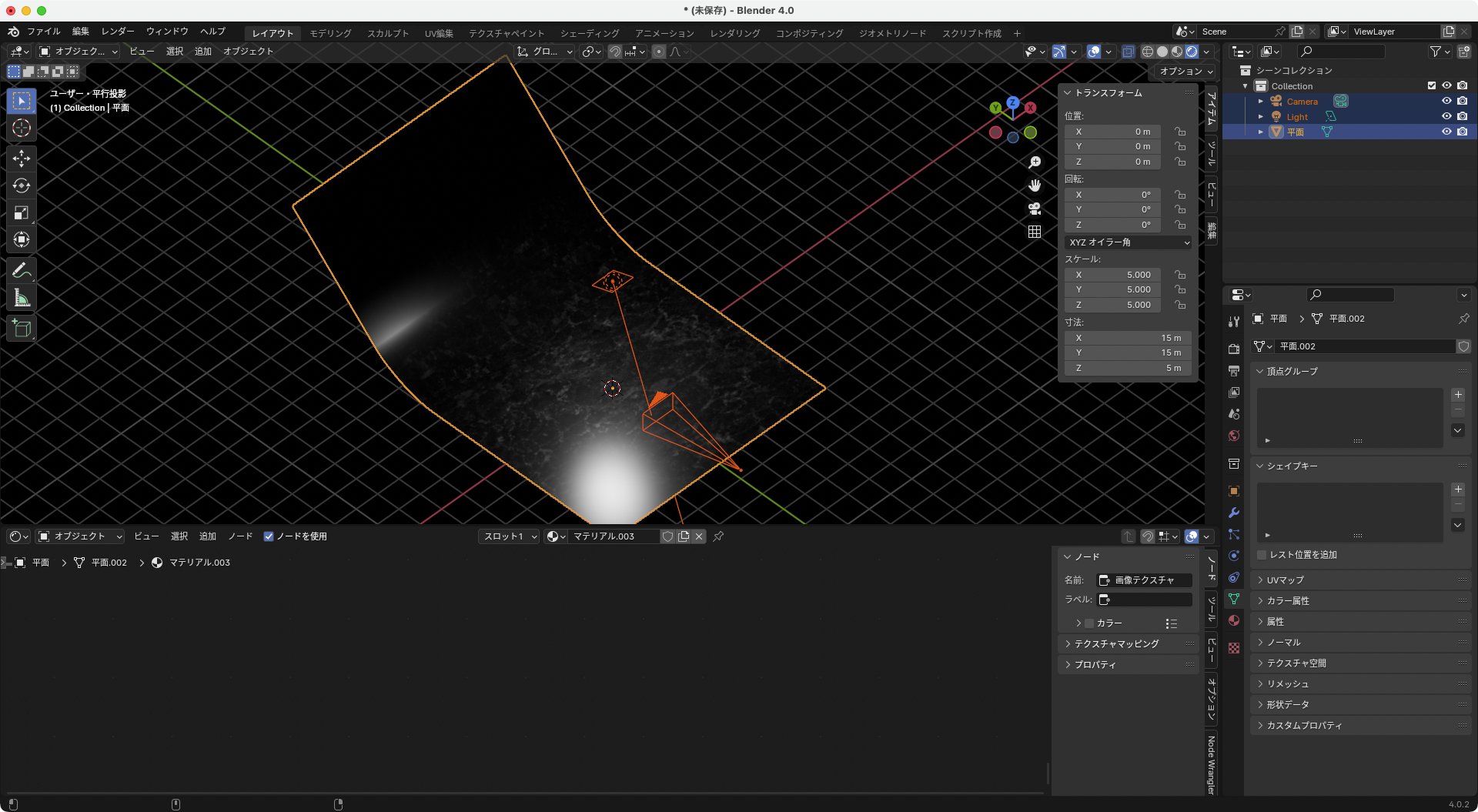Viewport: 1478px width, 812px height.
Task: Toggle the ノードを使用 checkbox
Action: [269, 536]
